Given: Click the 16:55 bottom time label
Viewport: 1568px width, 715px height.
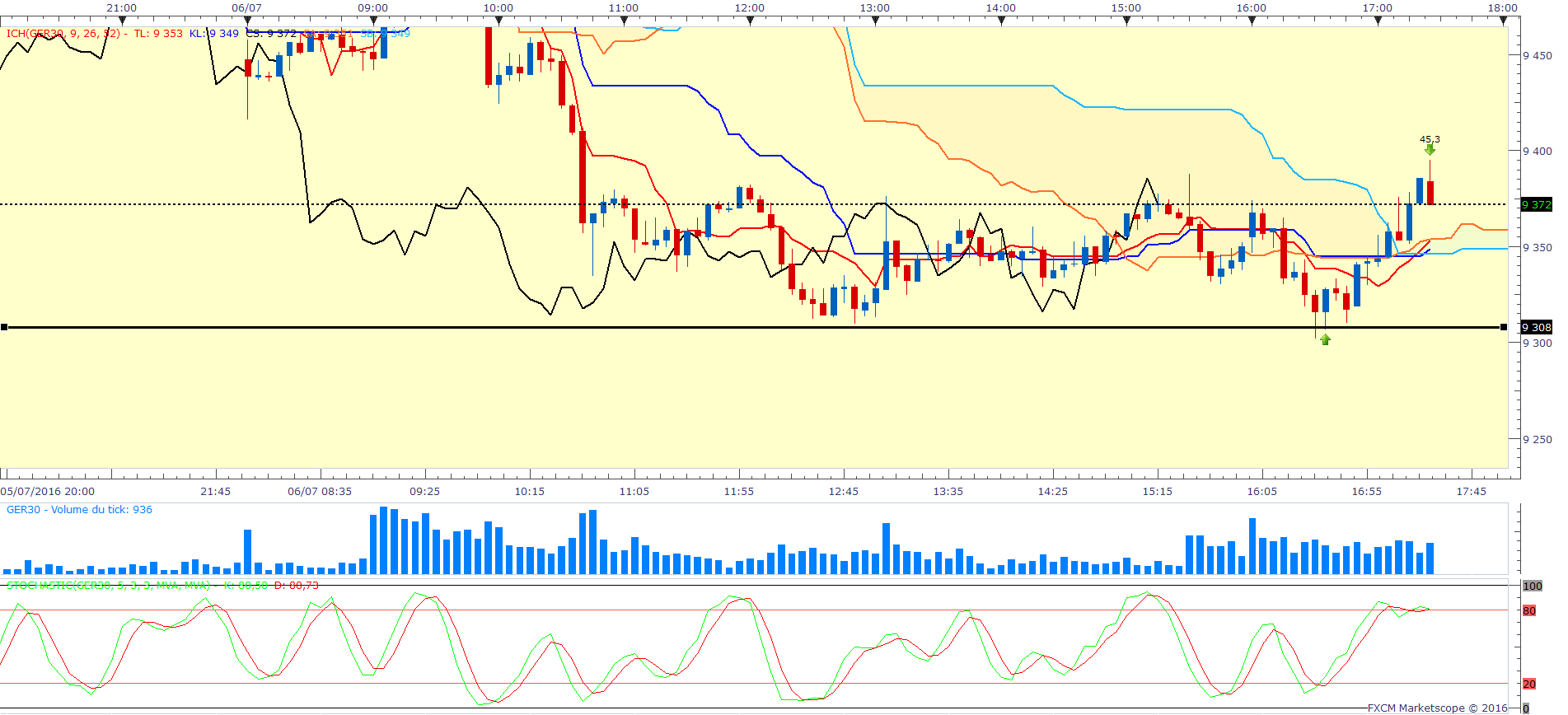Looking at the screenshot, I should click(x=1367, y=492).
